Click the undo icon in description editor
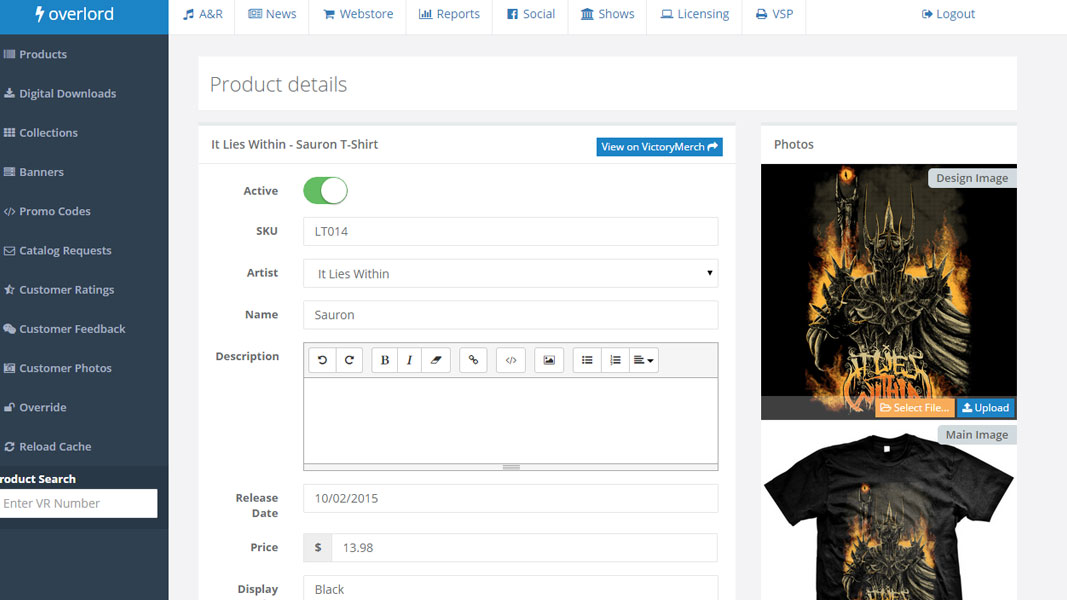 pyautogui.click(x=322, y=360)
